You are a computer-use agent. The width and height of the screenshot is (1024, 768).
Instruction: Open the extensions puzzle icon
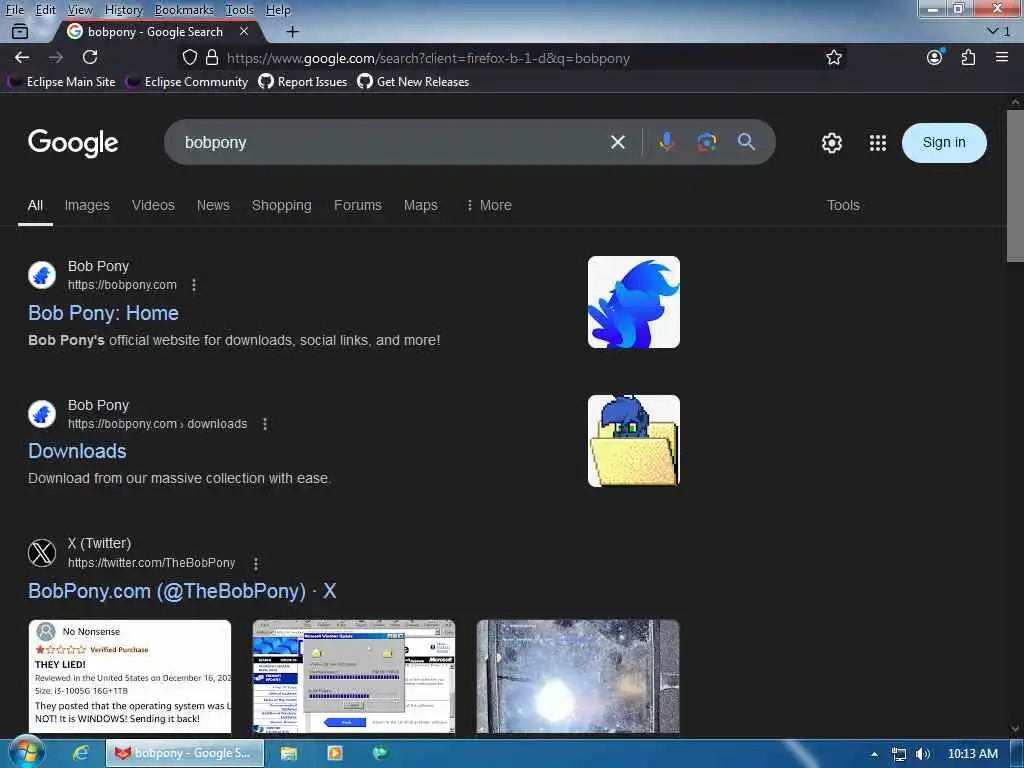968,57
